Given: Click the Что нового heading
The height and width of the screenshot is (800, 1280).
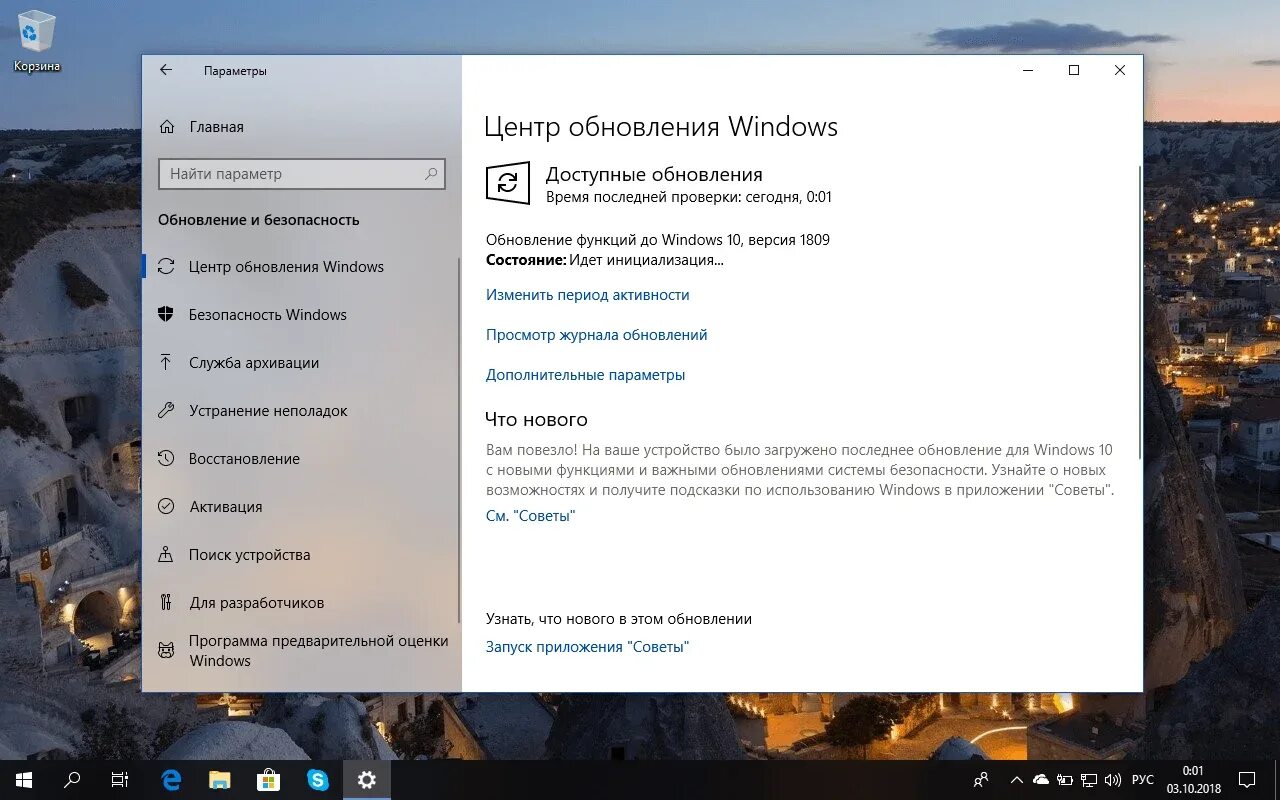Looking at the screenshot, I should click(537, 419).
